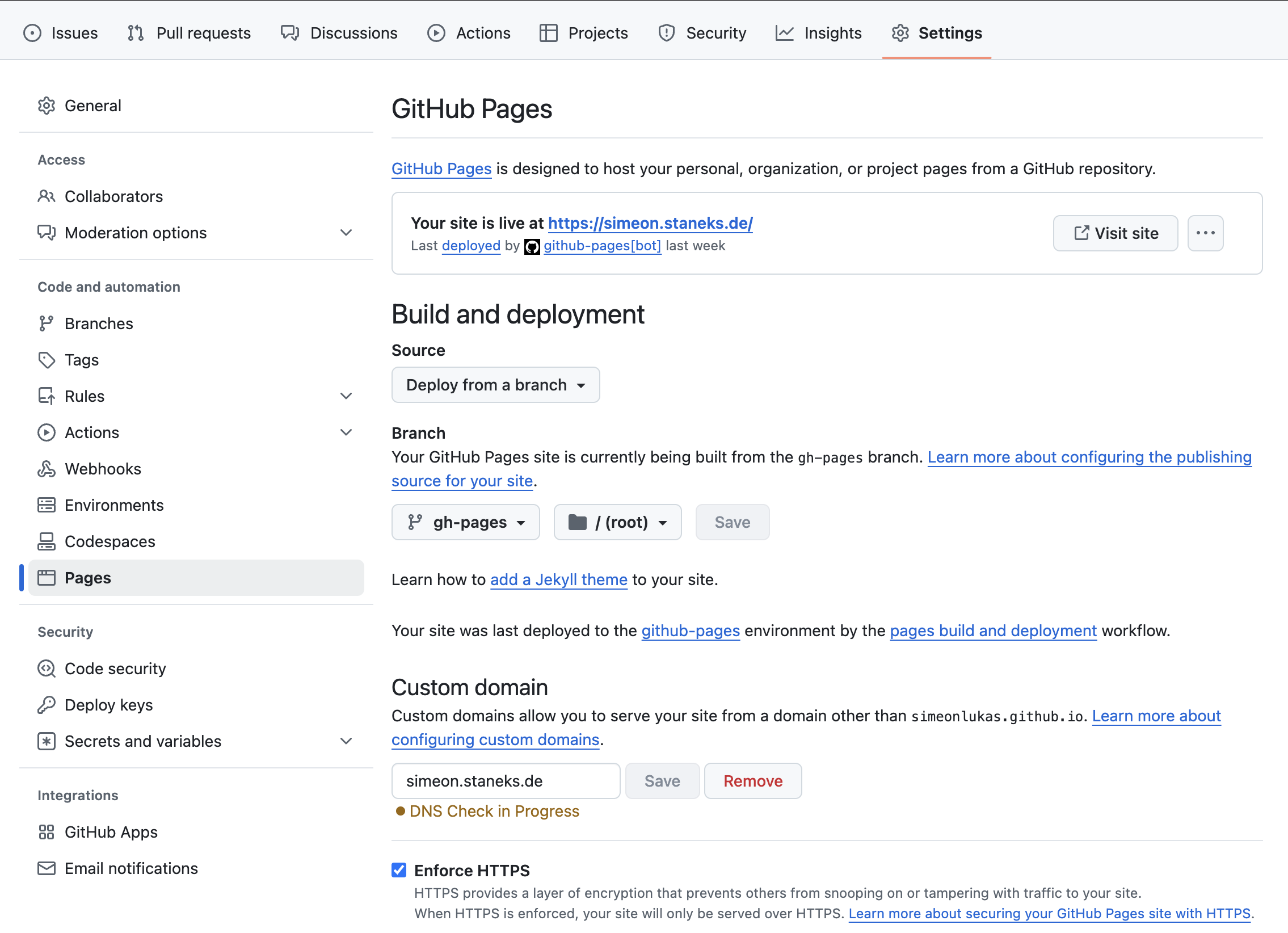This screenshot has height=933, width=1288.
Task: Click the Code security icon
Action: [x=47, y=669]
